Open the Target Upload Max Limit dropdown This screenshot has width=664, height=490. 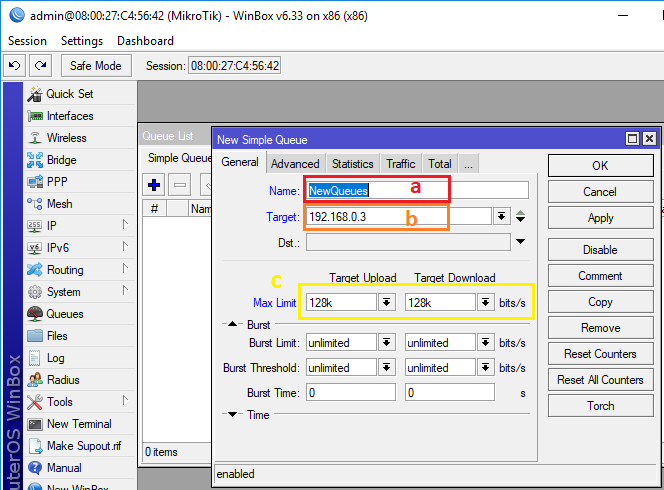[x=386, y=302]
